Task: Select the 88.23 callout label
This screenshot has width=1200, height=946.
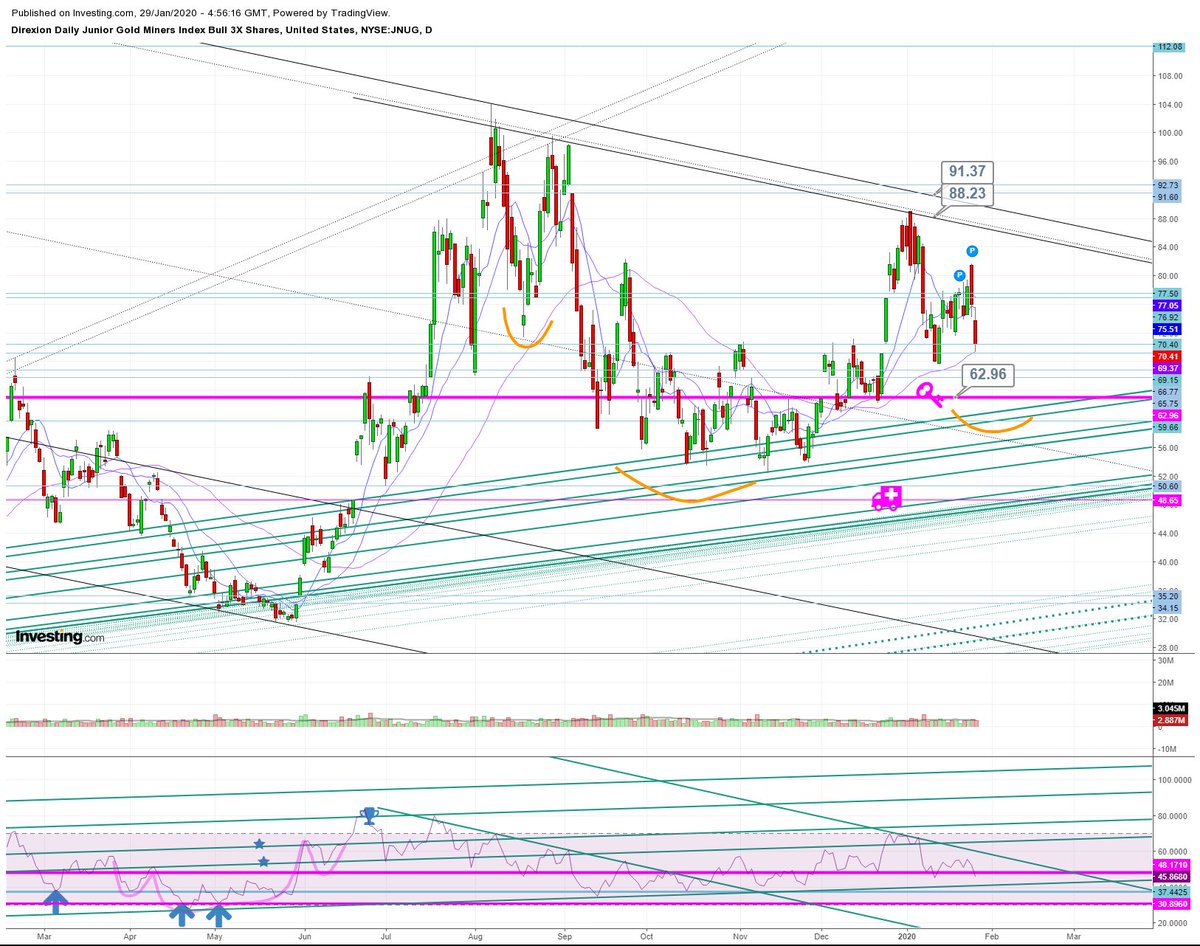Action: click(968, 196)
